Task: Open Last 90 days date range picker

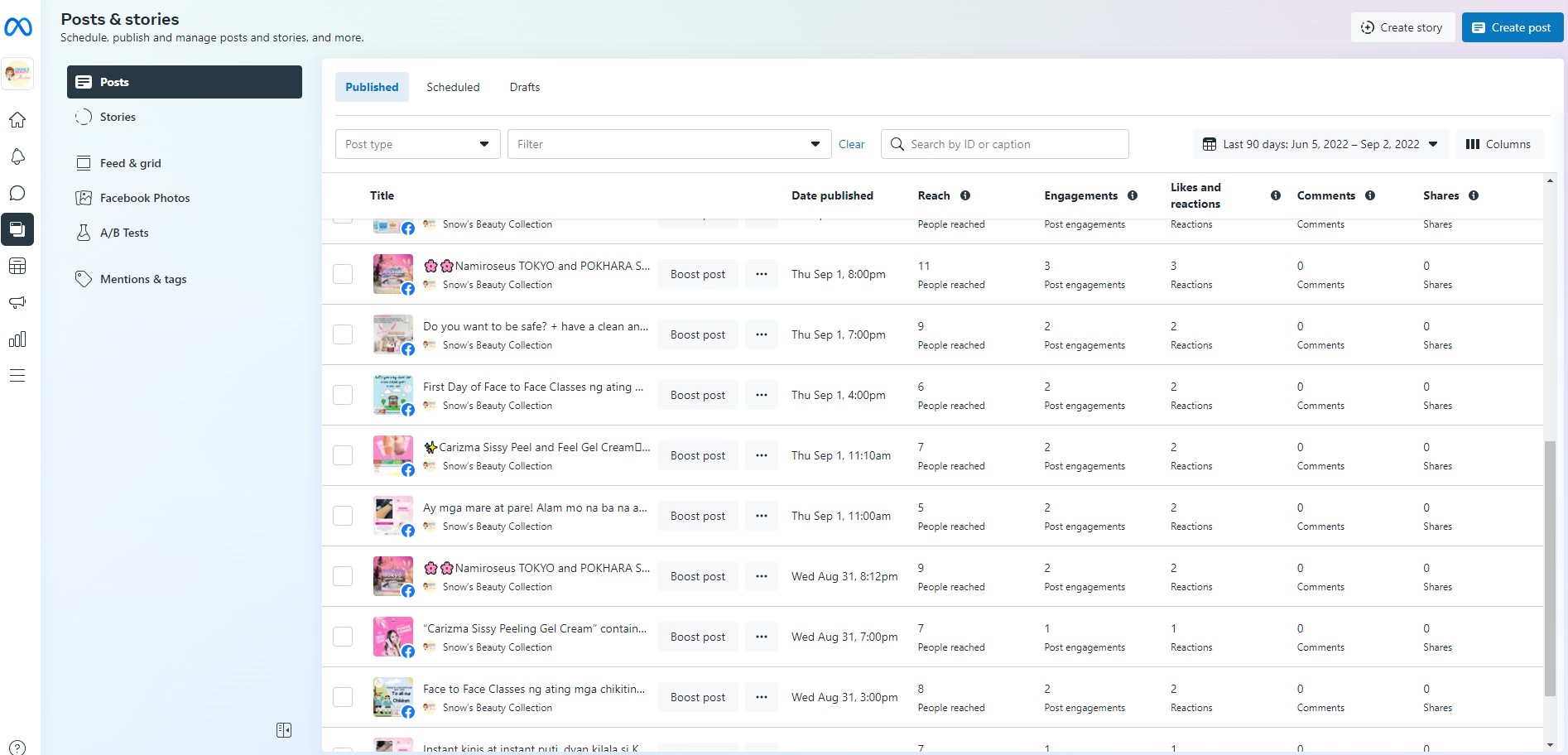Action: (1320, 144)
